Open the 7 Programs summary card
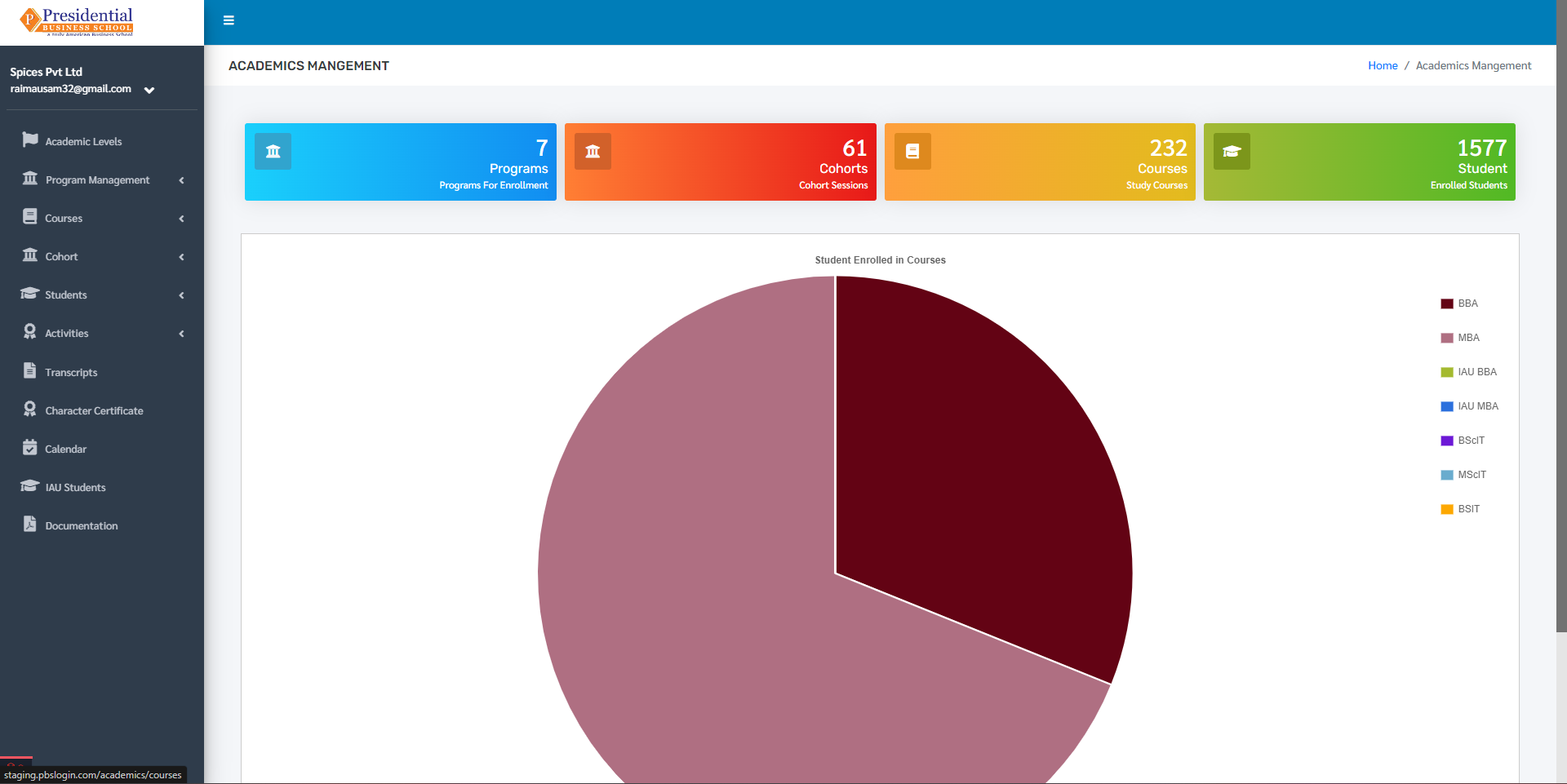The height and width of the screenshot is (784, 1567). point(401,162)
